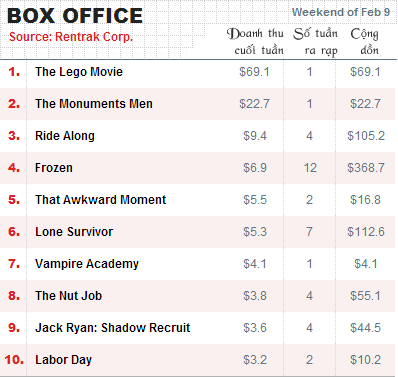Click Lone Survivor in the list
The image size is (398, 377).
tap(74, 232)
